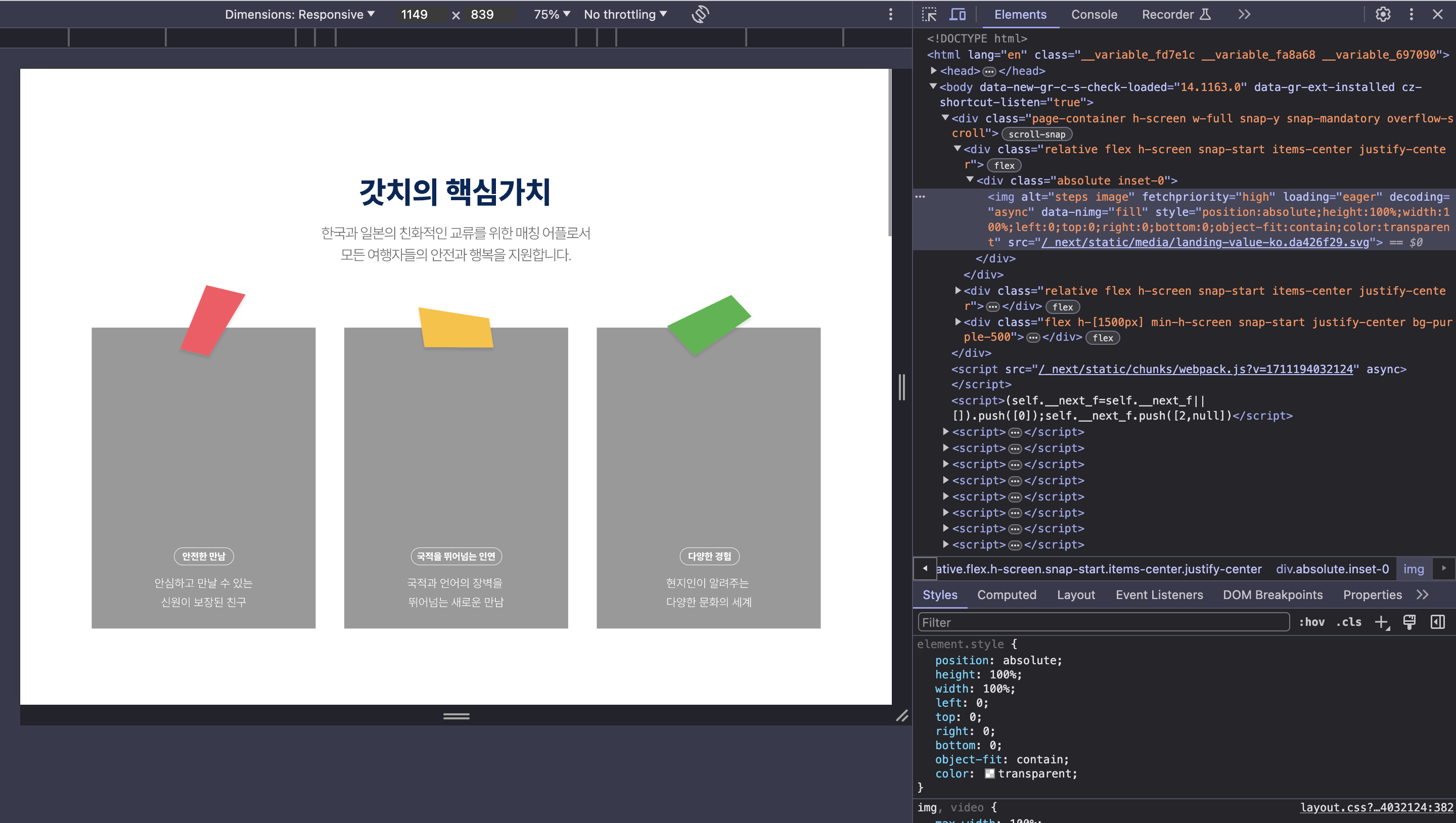Click the DOCTYPE html line
1456x823 pixels.
point(977,38)
